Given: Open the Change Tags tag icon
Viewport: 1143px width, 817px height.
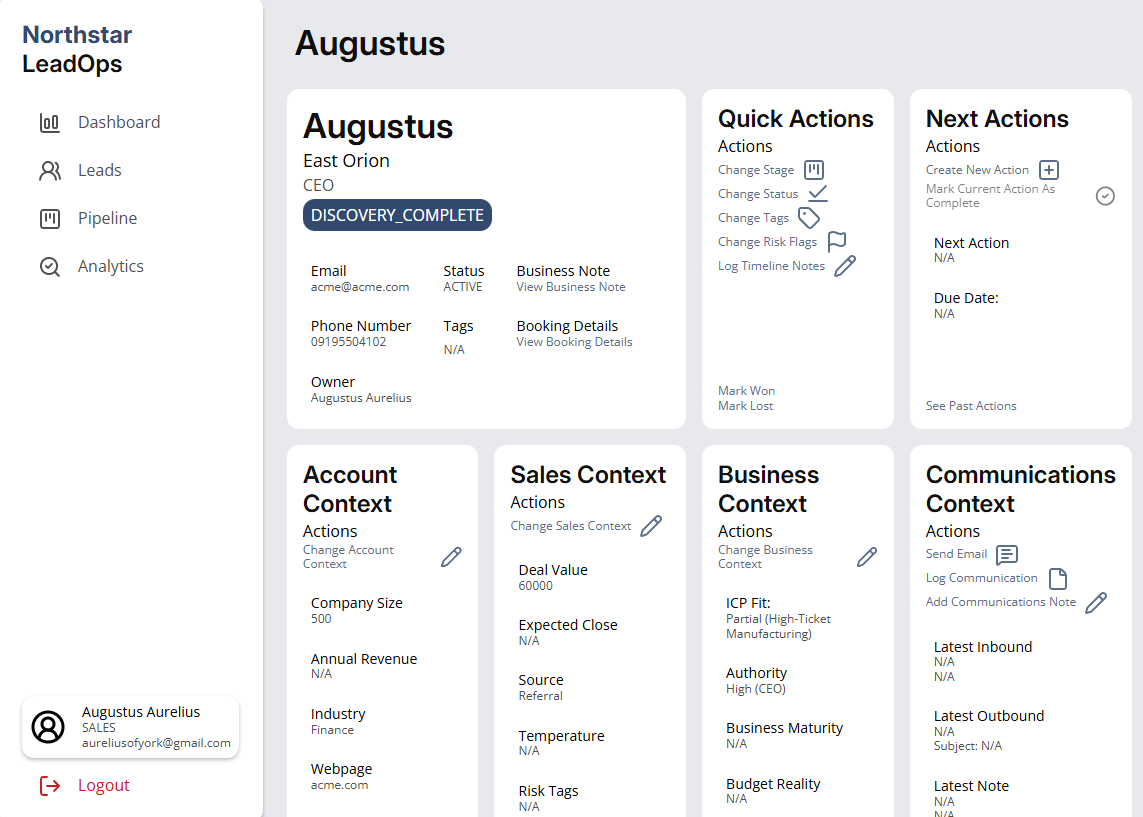Looking at the screenshot, I should [x=809, y=218].
